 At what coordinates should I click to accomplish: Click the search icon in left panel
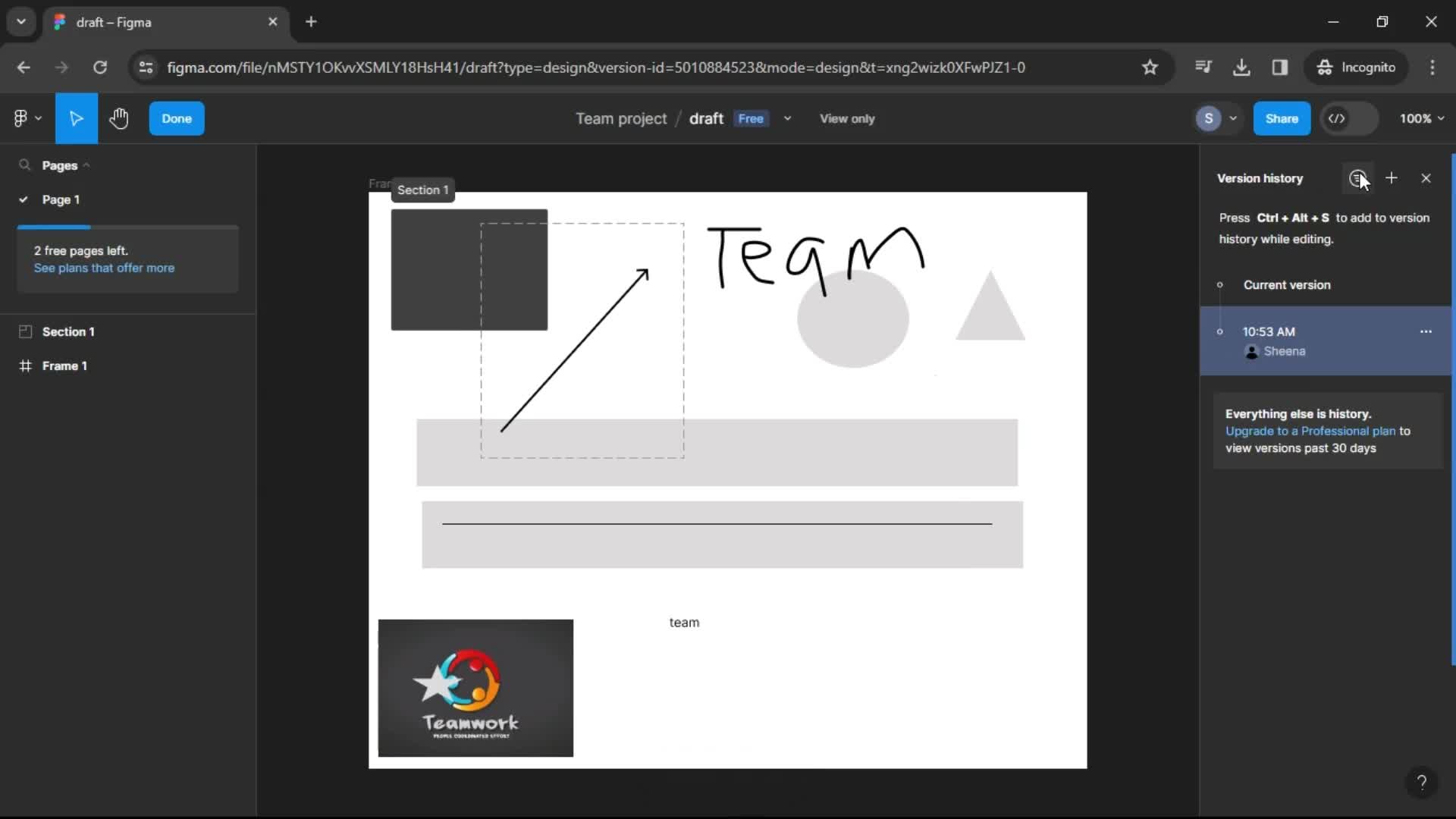[24, 164]
